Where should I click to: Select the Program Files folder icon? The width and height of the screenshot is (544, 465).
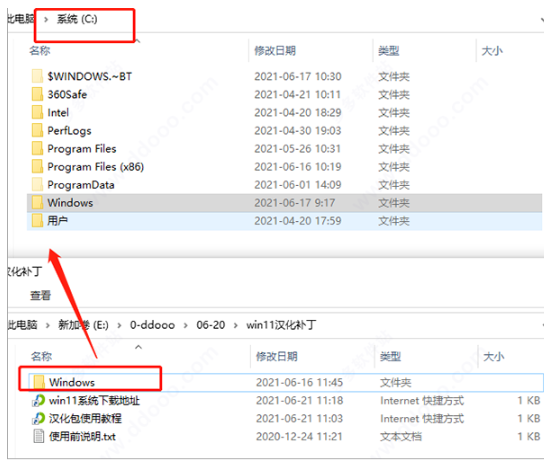[37, 148]
